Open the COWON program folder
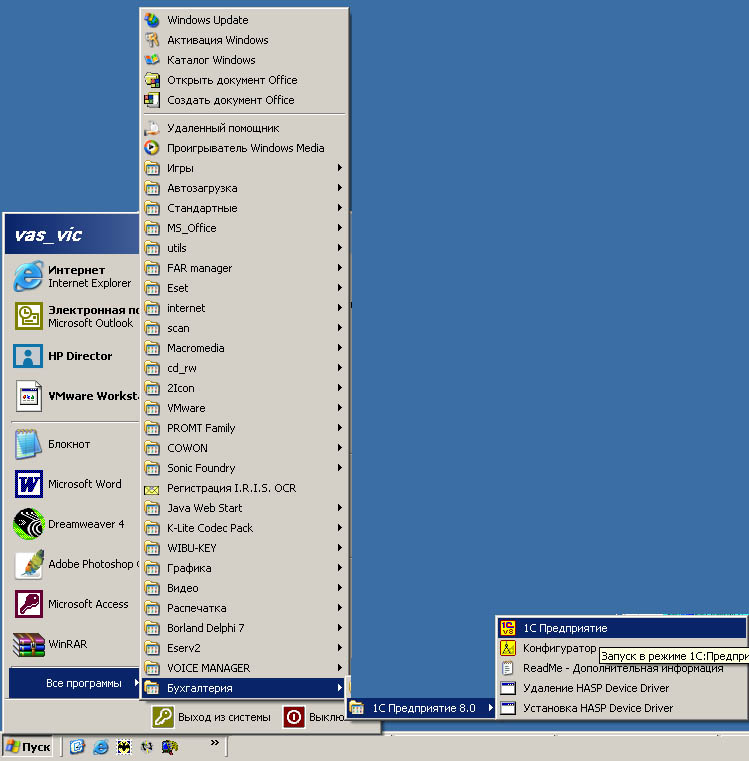Screen dimensions: 749x761 (x=244, y=448)
